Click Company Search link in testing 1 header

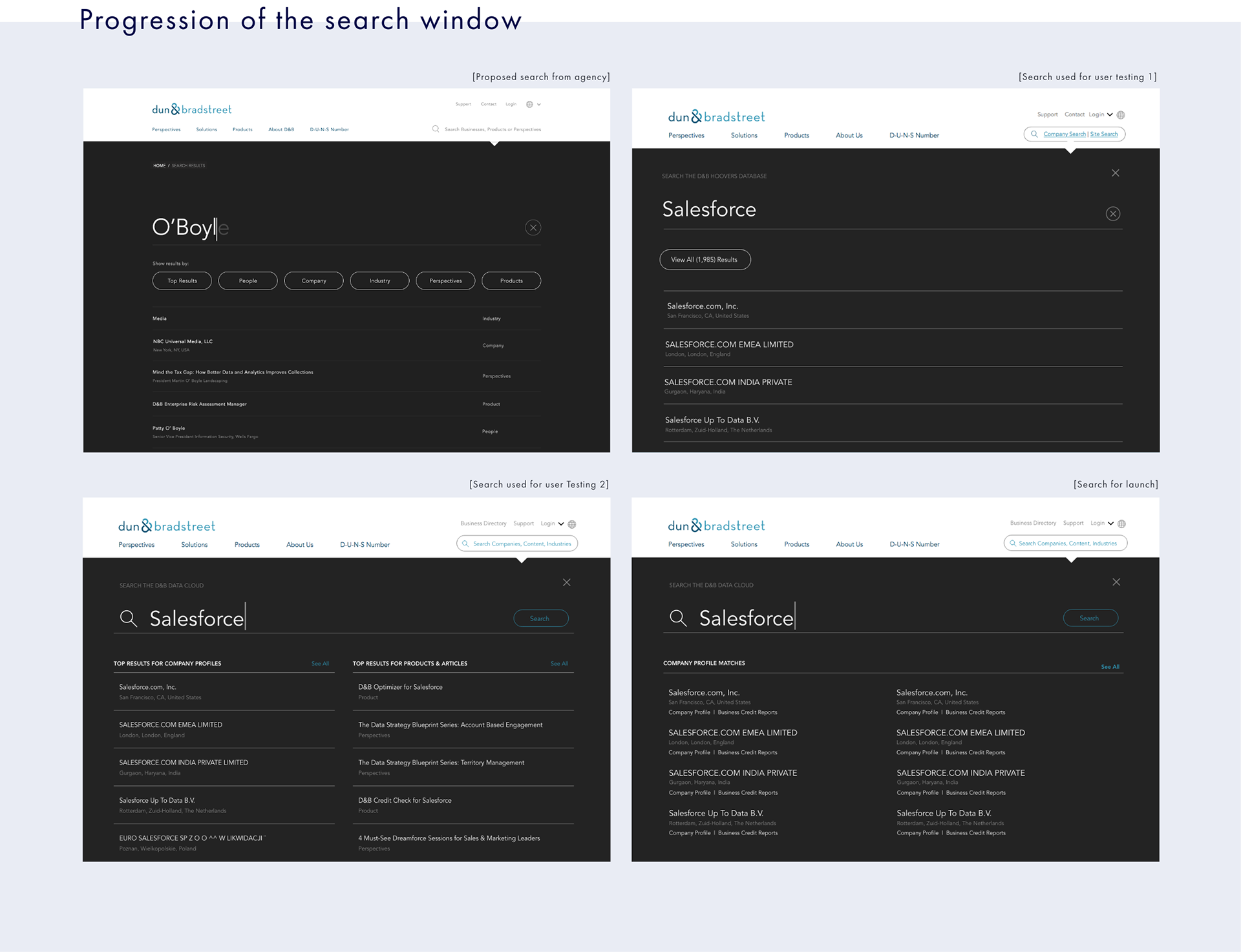pos(1065,134)
